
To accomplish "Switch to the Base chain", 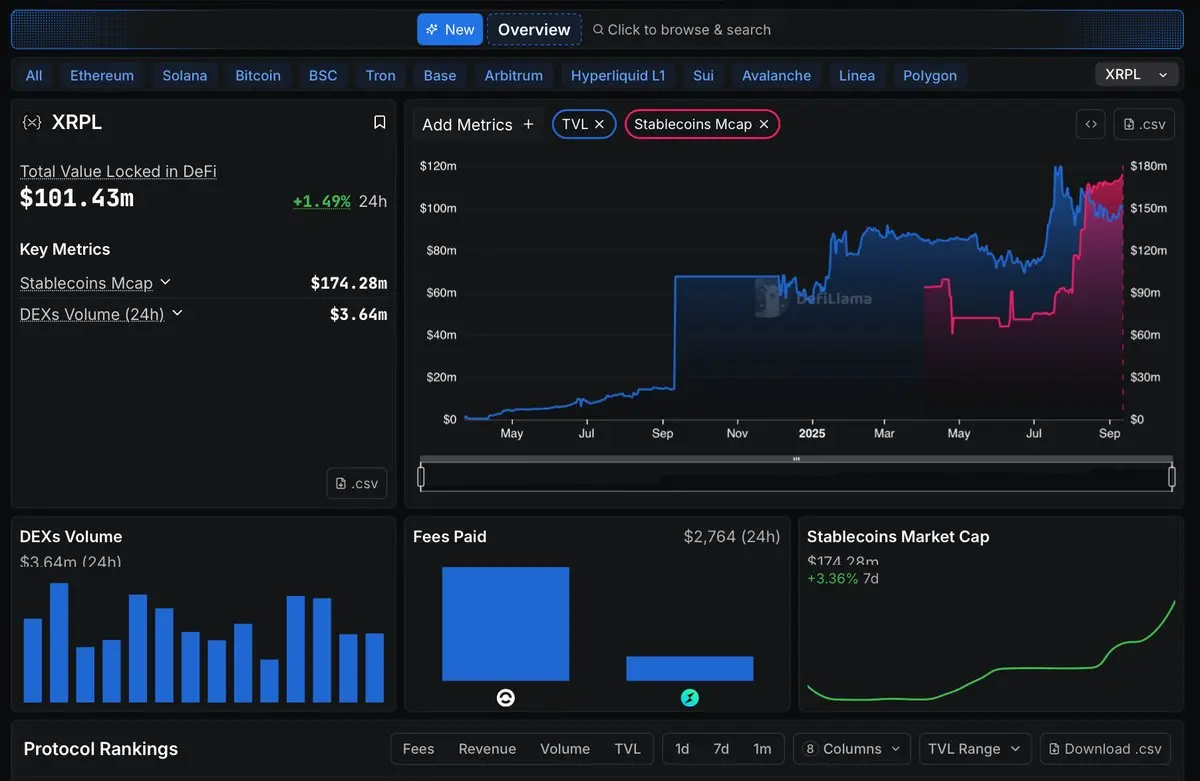I will click(x=440, y=75).
